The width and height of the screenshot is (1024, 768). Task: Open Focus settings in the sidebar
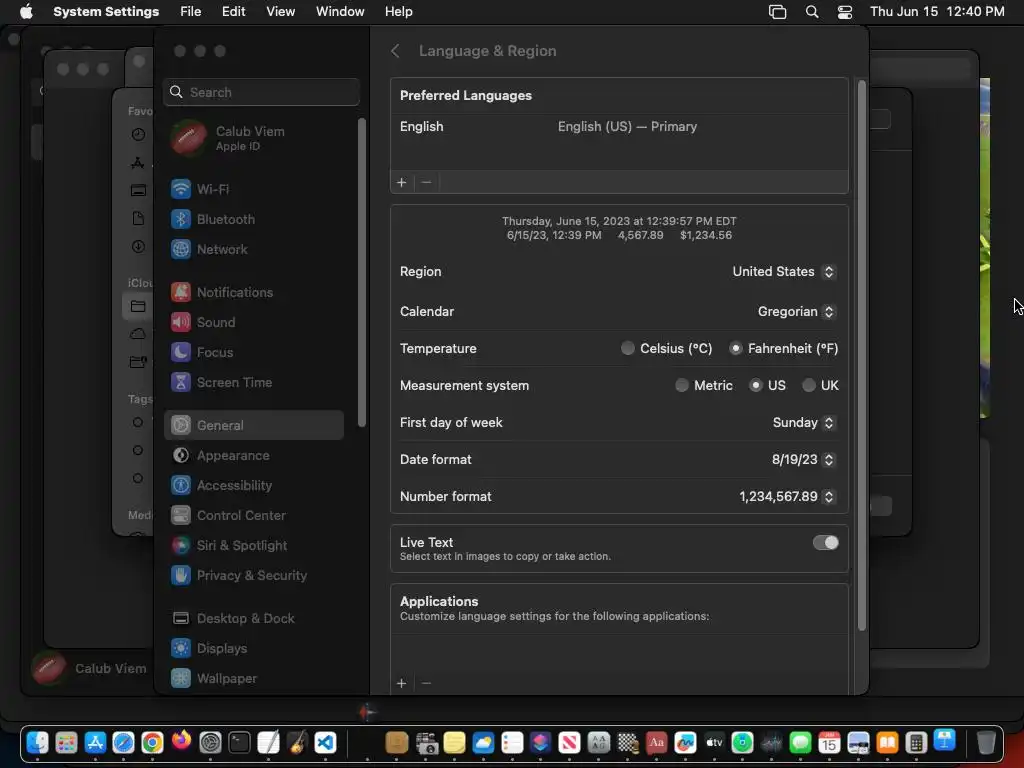click(x=253, y=353)
